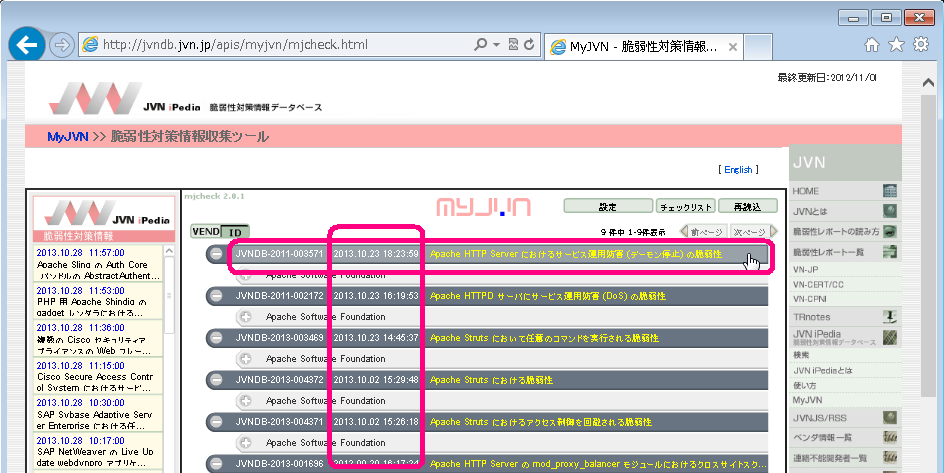
Task: Click the 連絡不能開発者一覧 icon
Action: [890, 458]
